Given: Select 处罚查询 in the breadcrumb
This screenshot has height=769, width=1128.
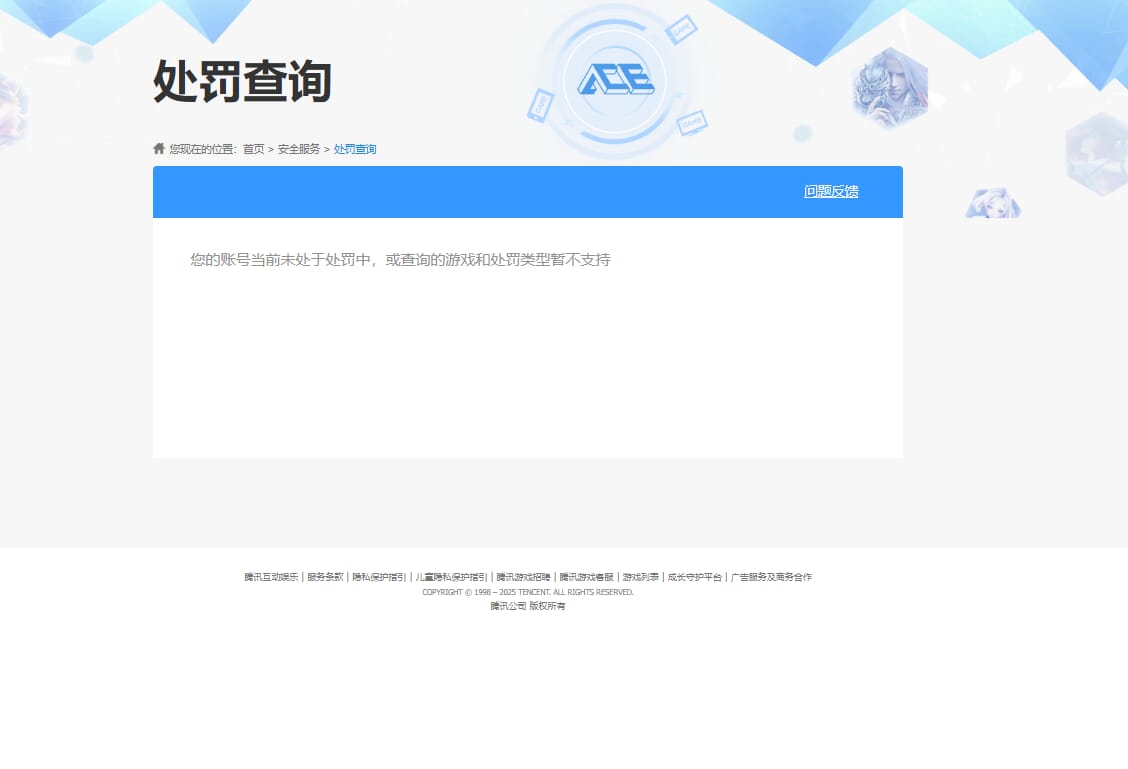Looking at the screenshot, I should pos(355,149).
